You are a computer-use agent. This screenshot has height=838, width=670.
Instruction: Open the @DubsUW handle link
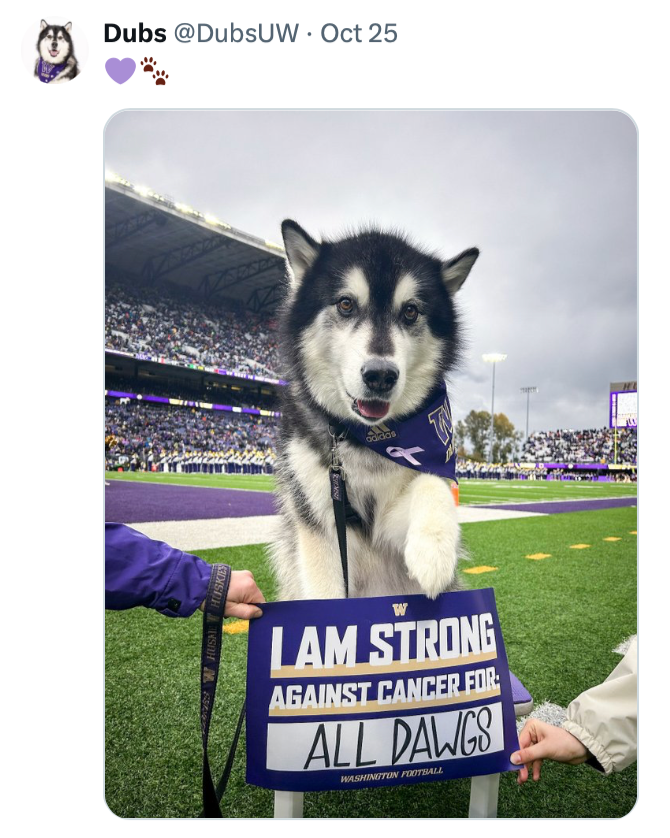pyautogui.click(x=236, y=33)
